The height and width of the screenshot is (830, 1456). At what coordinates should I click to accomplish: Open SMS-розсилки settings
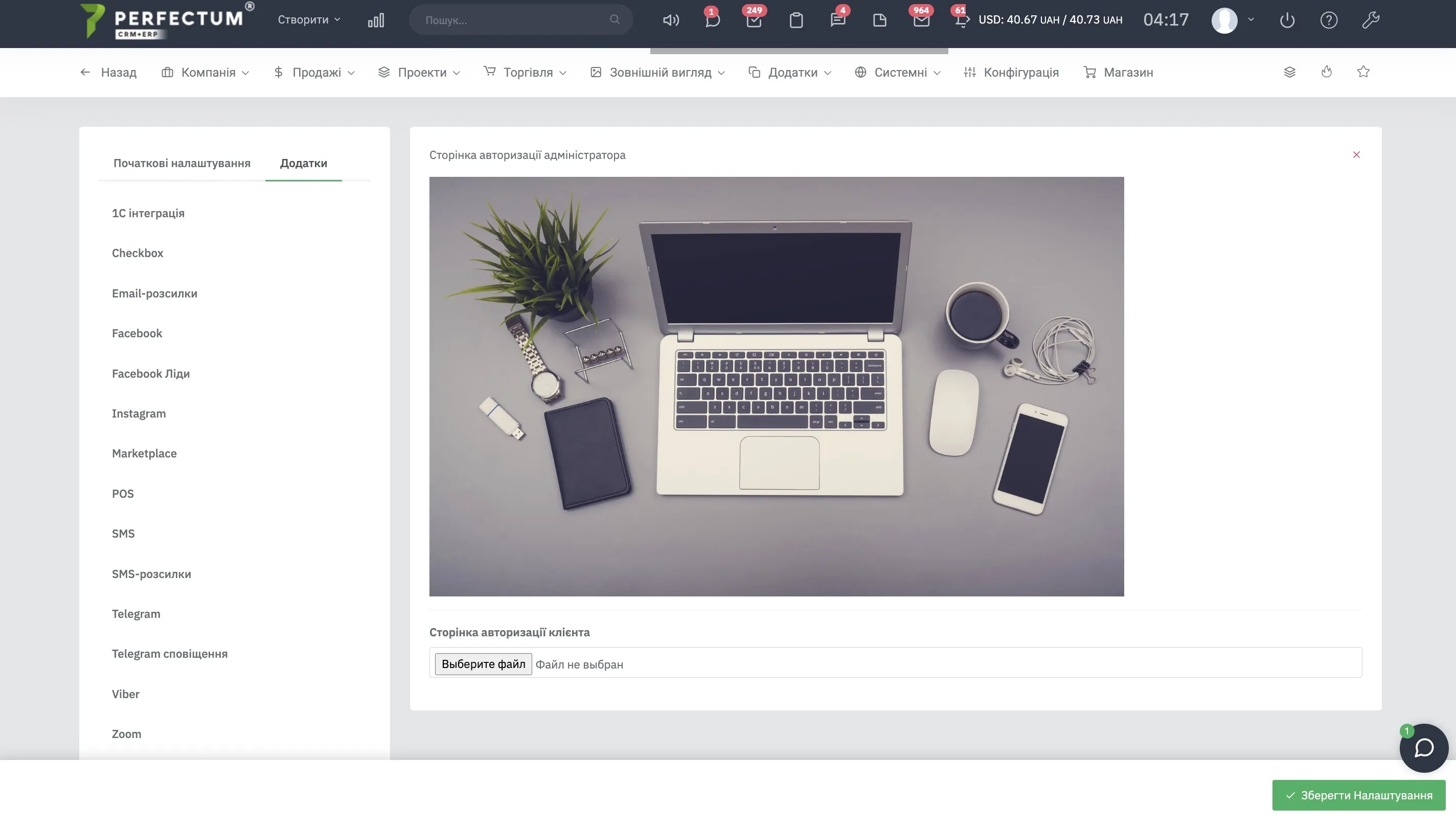pos(151,574)
